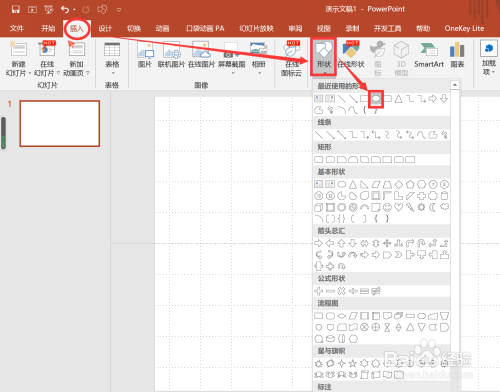Select the oval shape in recent shapes
500x392 pixels.
tap(376, 99)
